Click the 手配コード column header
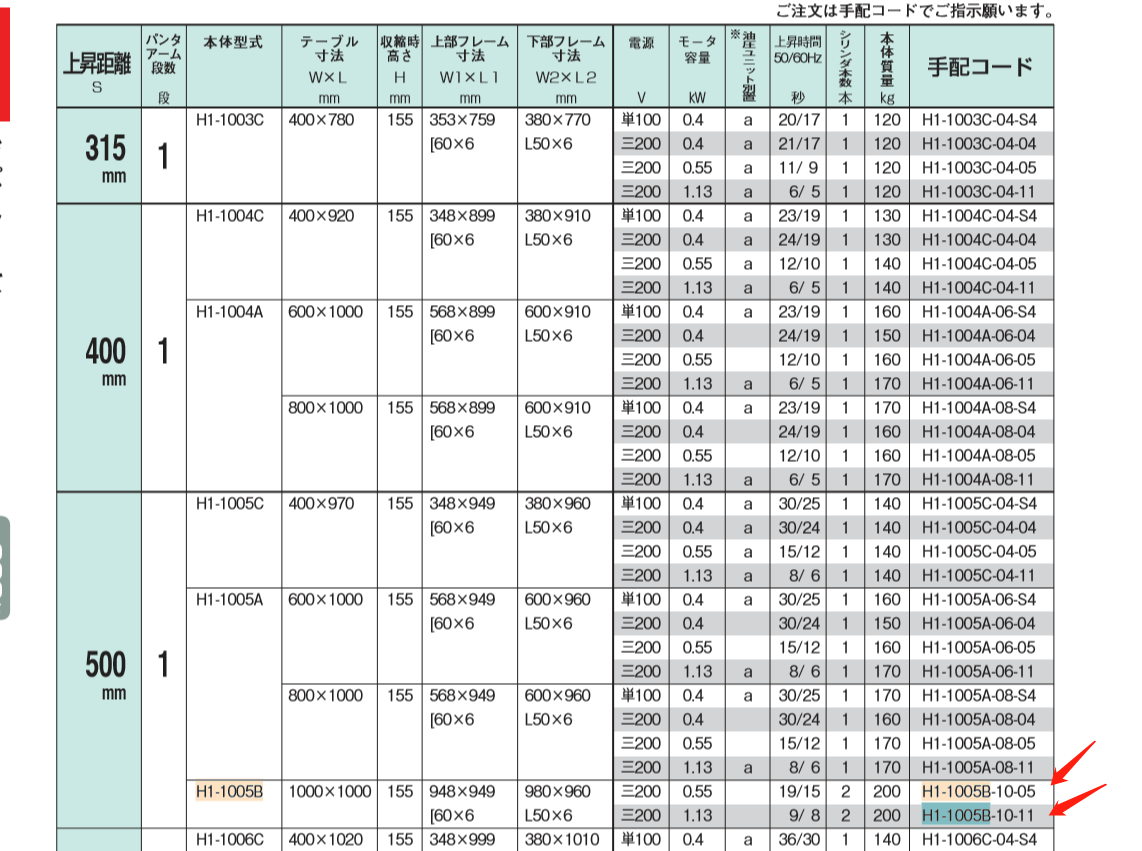The height and width of the screenshot is (851, 1142). point(980,65)
